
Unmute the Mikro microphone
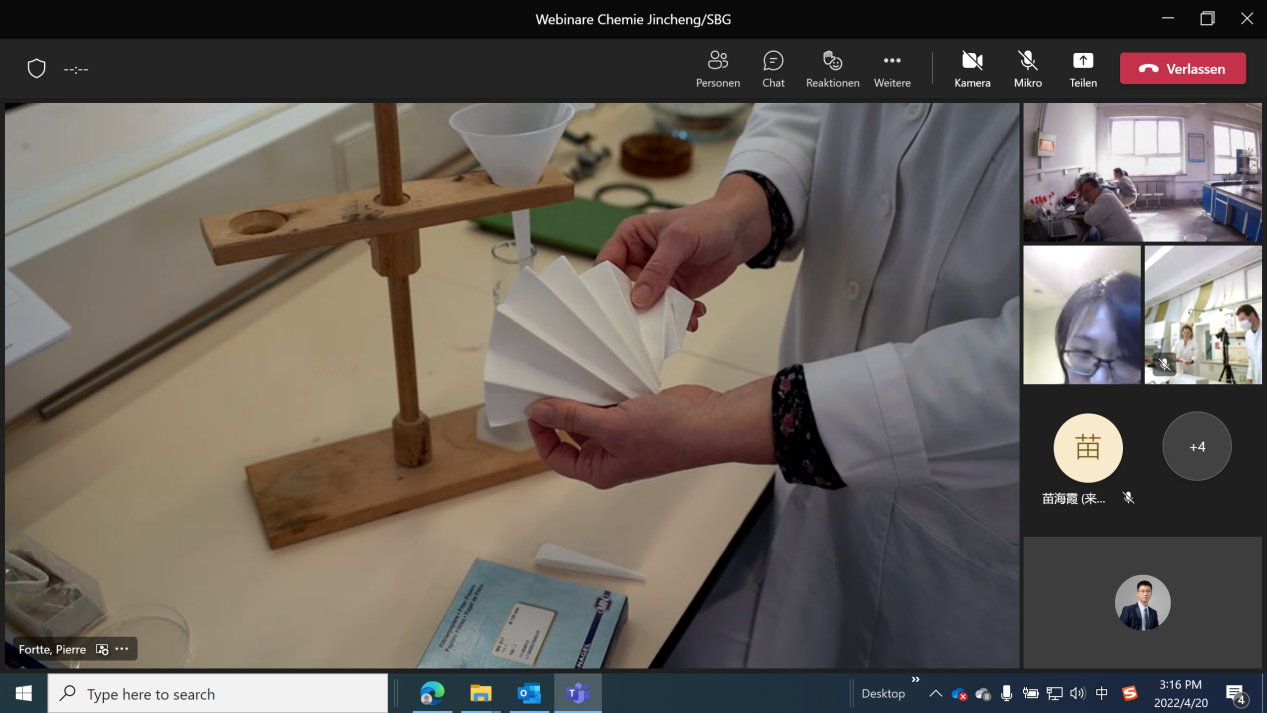point(1027,69)
